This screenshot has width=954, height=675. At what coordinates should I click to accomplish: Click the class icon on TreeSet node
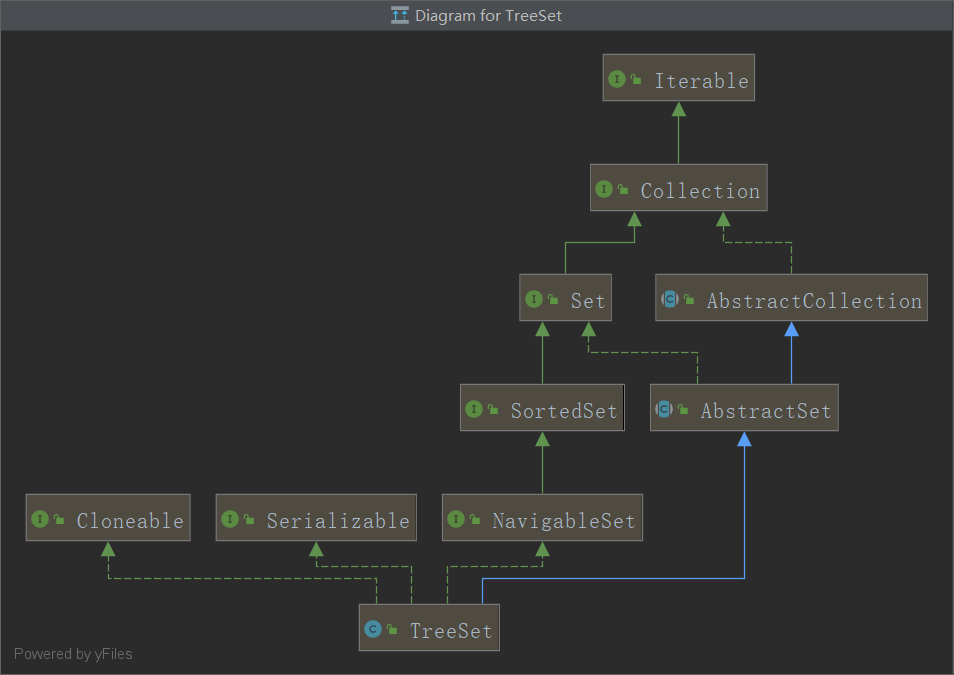[x=373, y=629]
